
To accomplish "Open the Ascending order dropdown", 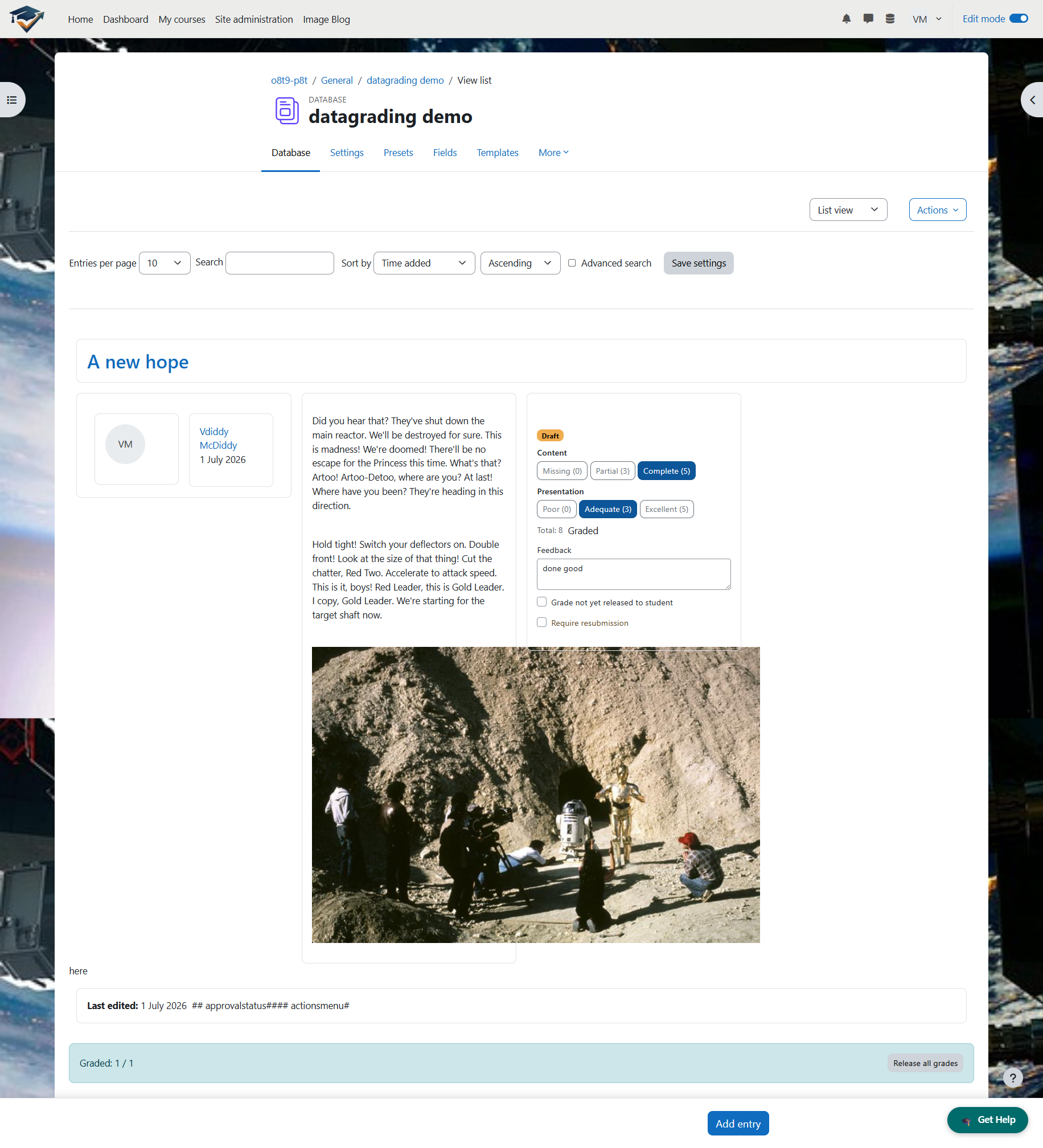I will (520, 263).
